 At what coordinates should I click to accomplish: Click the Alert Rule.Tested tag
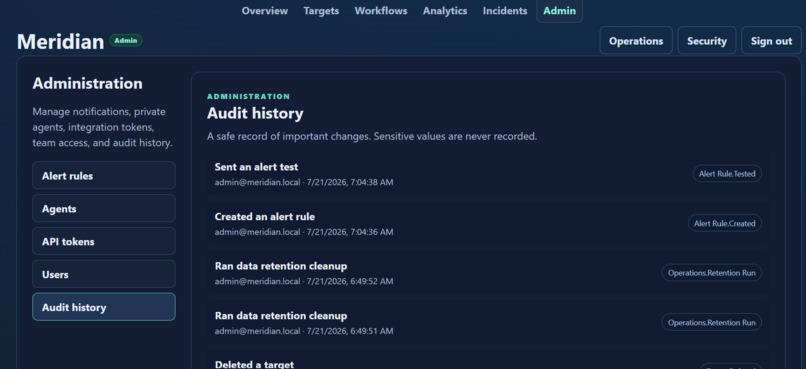[x=727, y=174]
